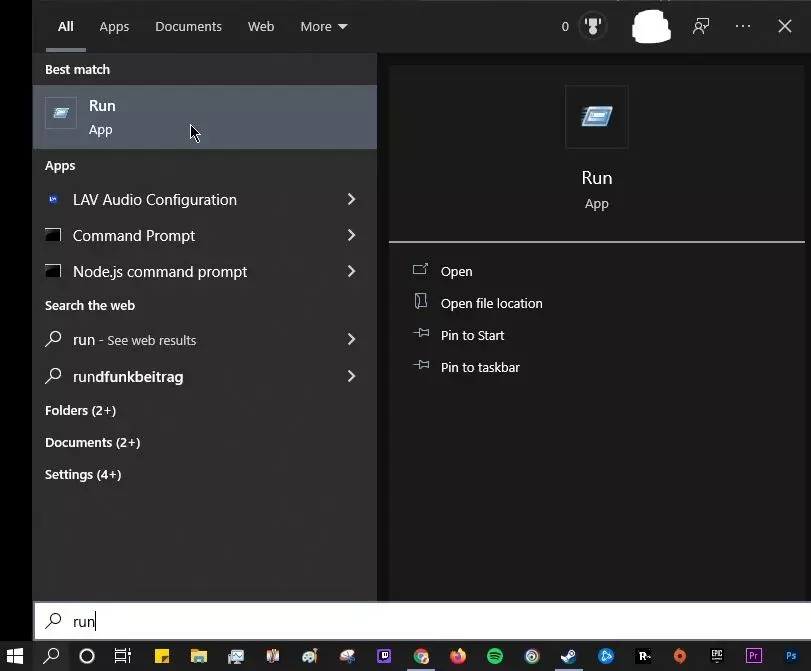
Task: Close the search panel with the X
Action: pyautogui.click(x=785, y=26)
